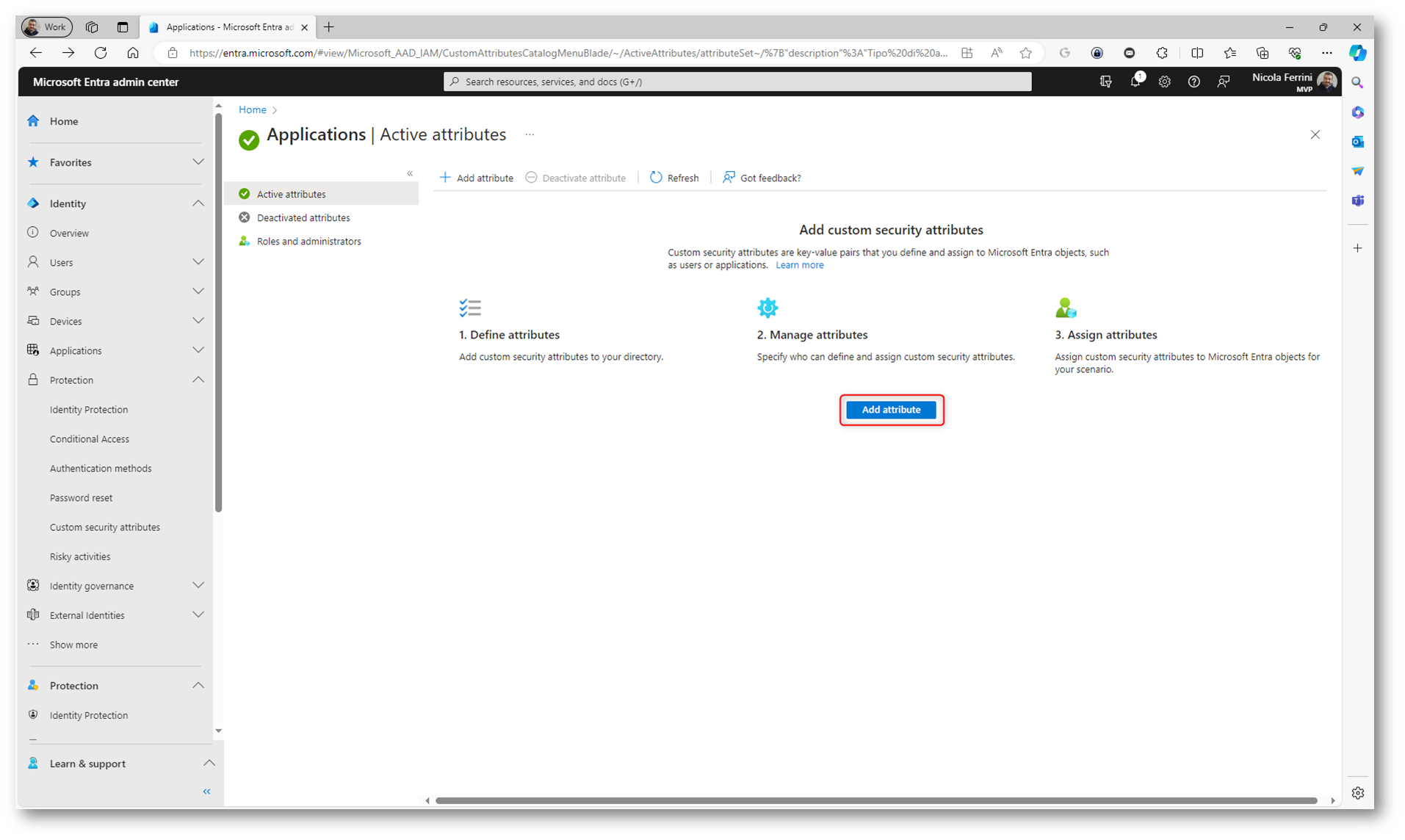1405x840 pixels.
Task: Open Password reset in sidebar
Action: pyautogui.click(x=81, y=498)
